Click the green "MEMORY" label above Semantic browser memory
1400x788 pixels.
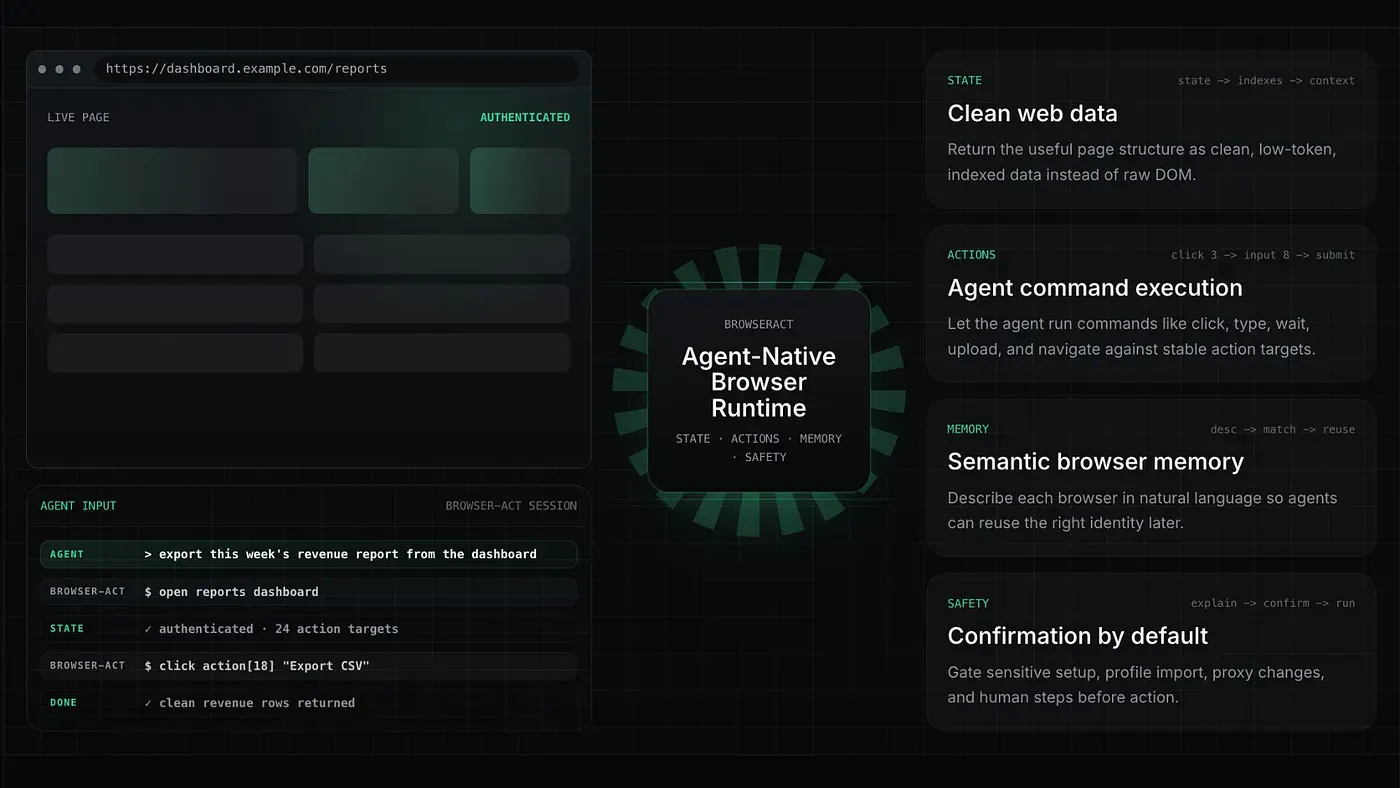click(968, 429)
